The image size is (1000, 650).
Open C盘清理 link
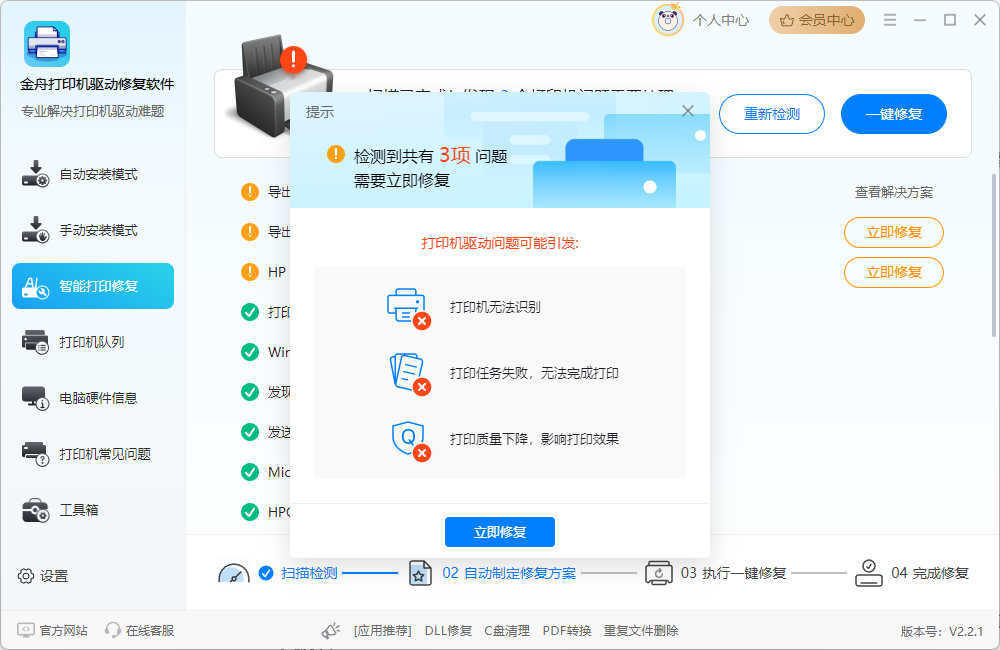(x=507, y=631)
